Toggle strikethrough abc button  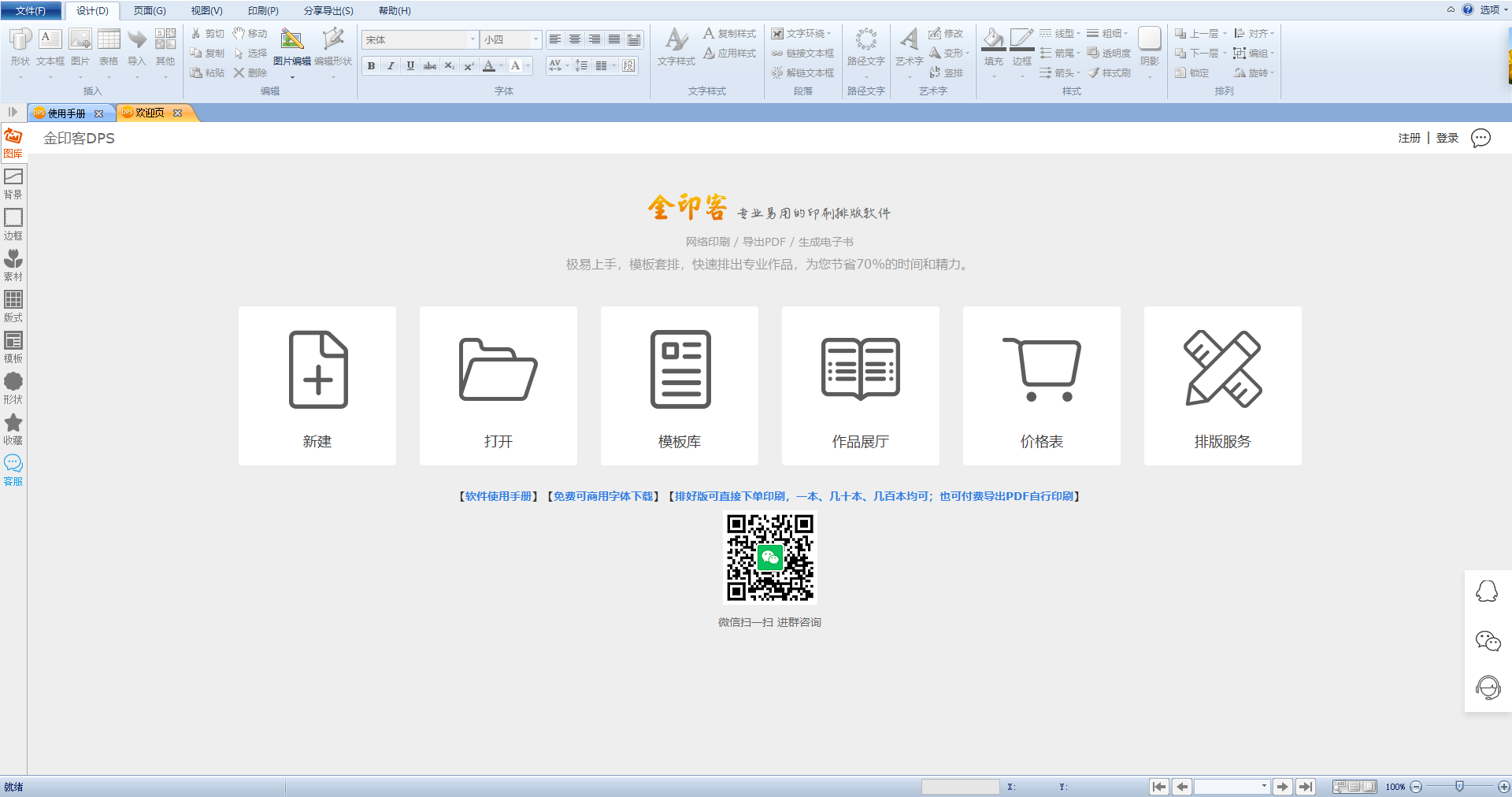click(430, 65)
